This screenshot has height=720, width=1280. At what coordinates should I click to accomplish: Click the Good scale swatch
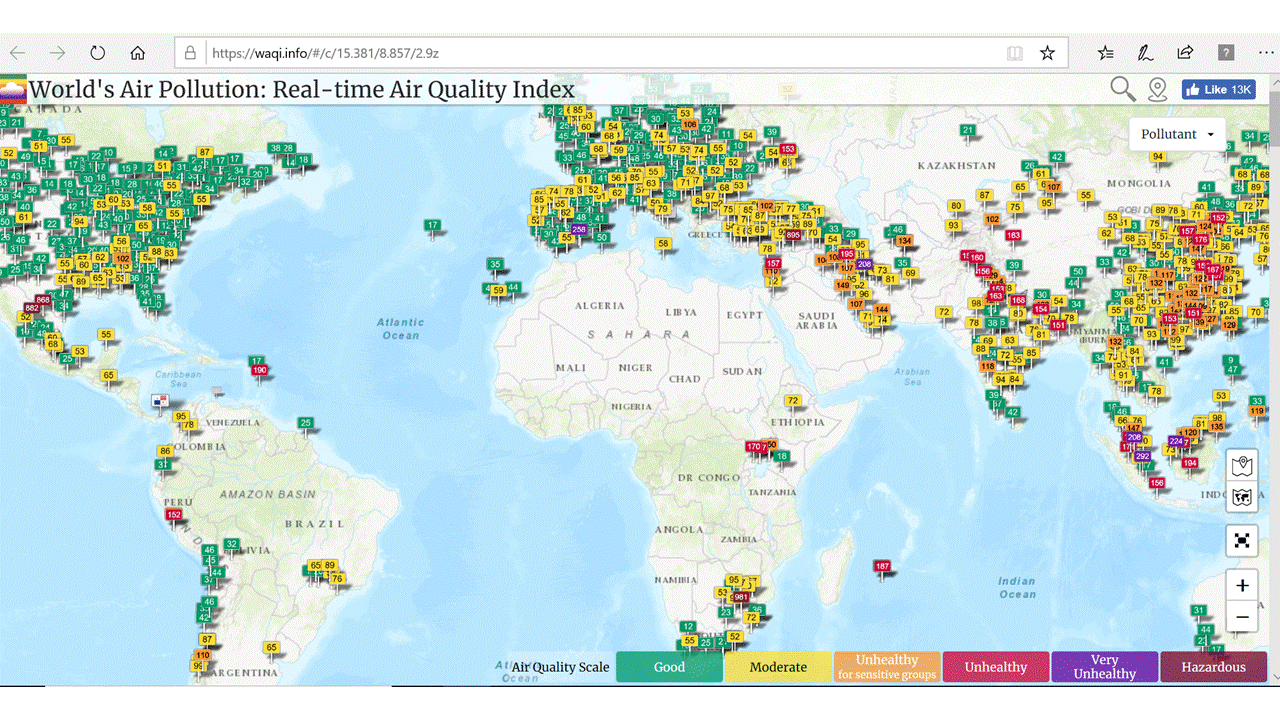coord(669,667)
